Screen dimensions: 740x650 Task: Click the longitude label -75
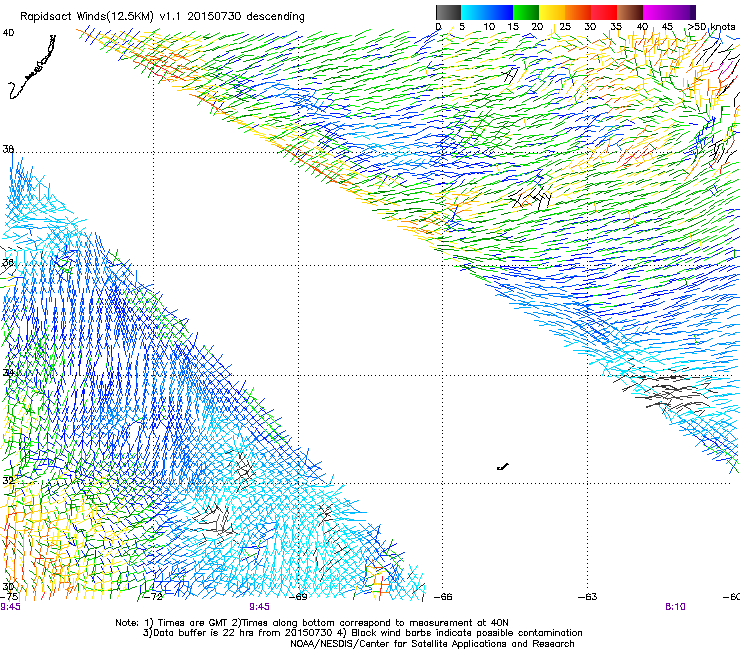(x=9, y=597)
